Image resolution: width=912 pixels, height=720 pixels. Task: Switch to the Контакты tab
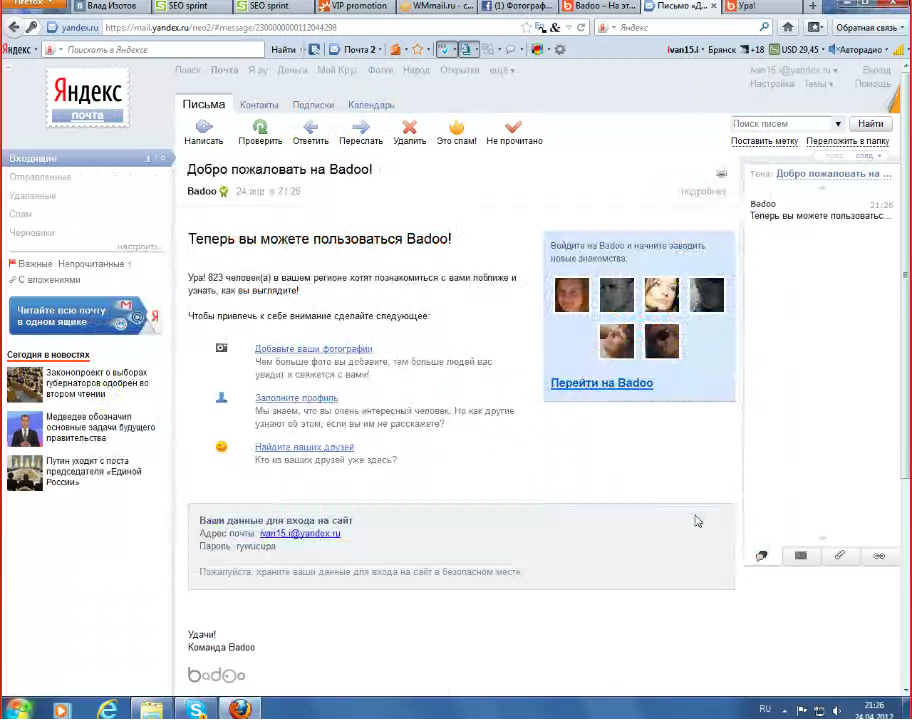click(x=259, y=105)
